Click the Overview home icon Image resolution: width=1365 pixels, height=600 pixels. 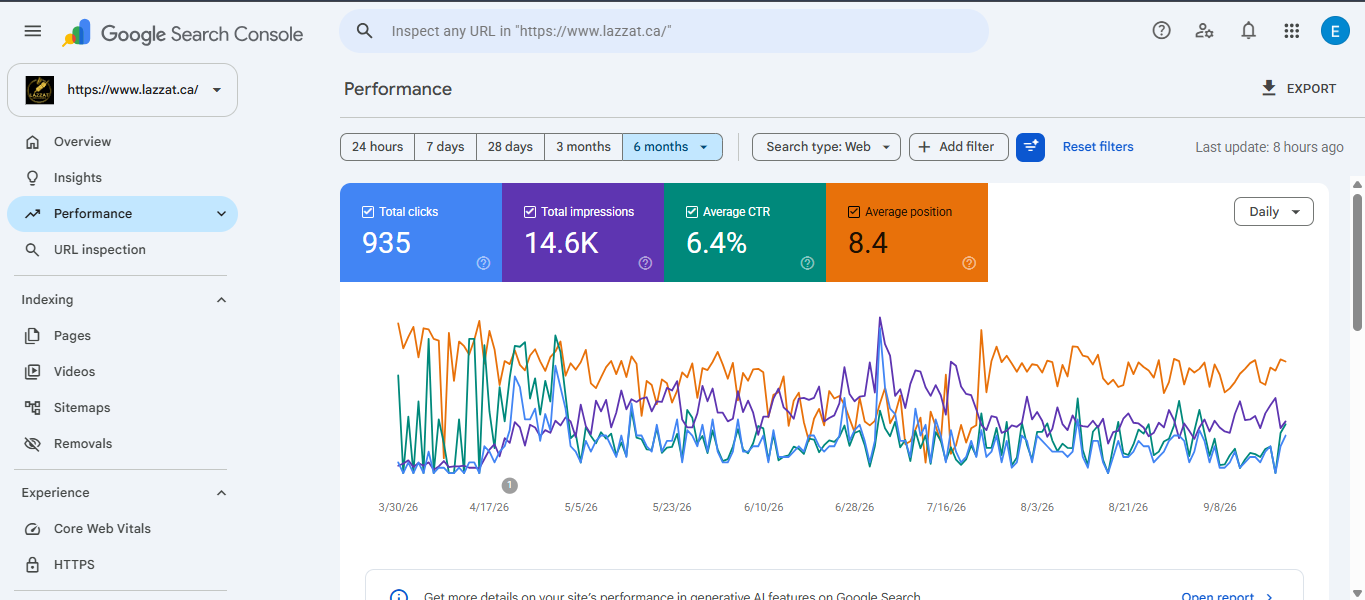tap(33, 142)
